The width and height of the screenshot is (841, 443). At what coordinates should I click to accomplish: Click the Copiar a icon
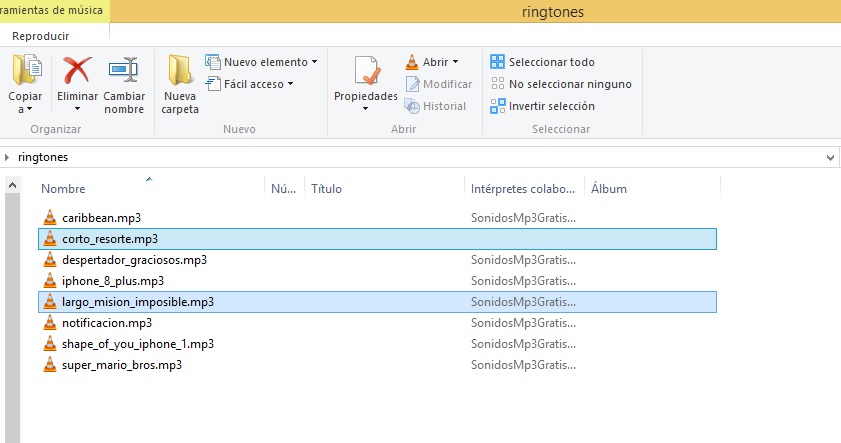26,72
